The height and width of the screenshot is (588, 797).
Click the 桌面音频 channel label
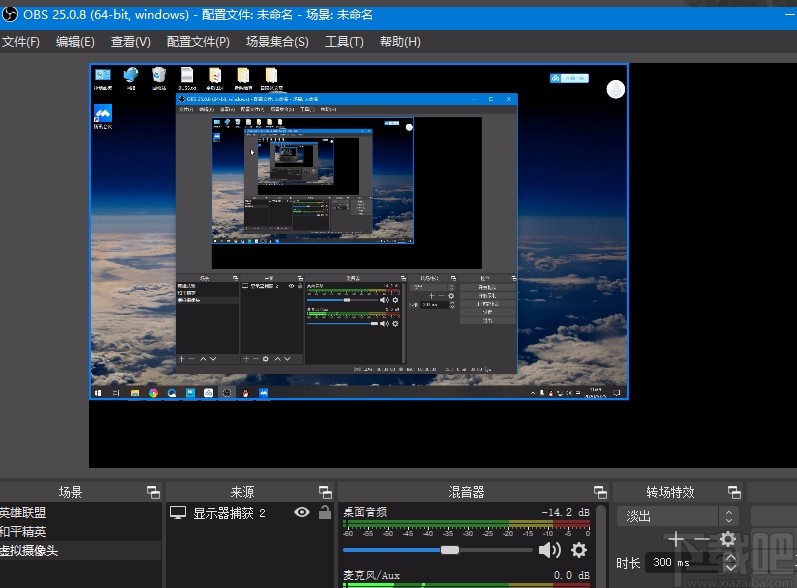pos(365,512)
